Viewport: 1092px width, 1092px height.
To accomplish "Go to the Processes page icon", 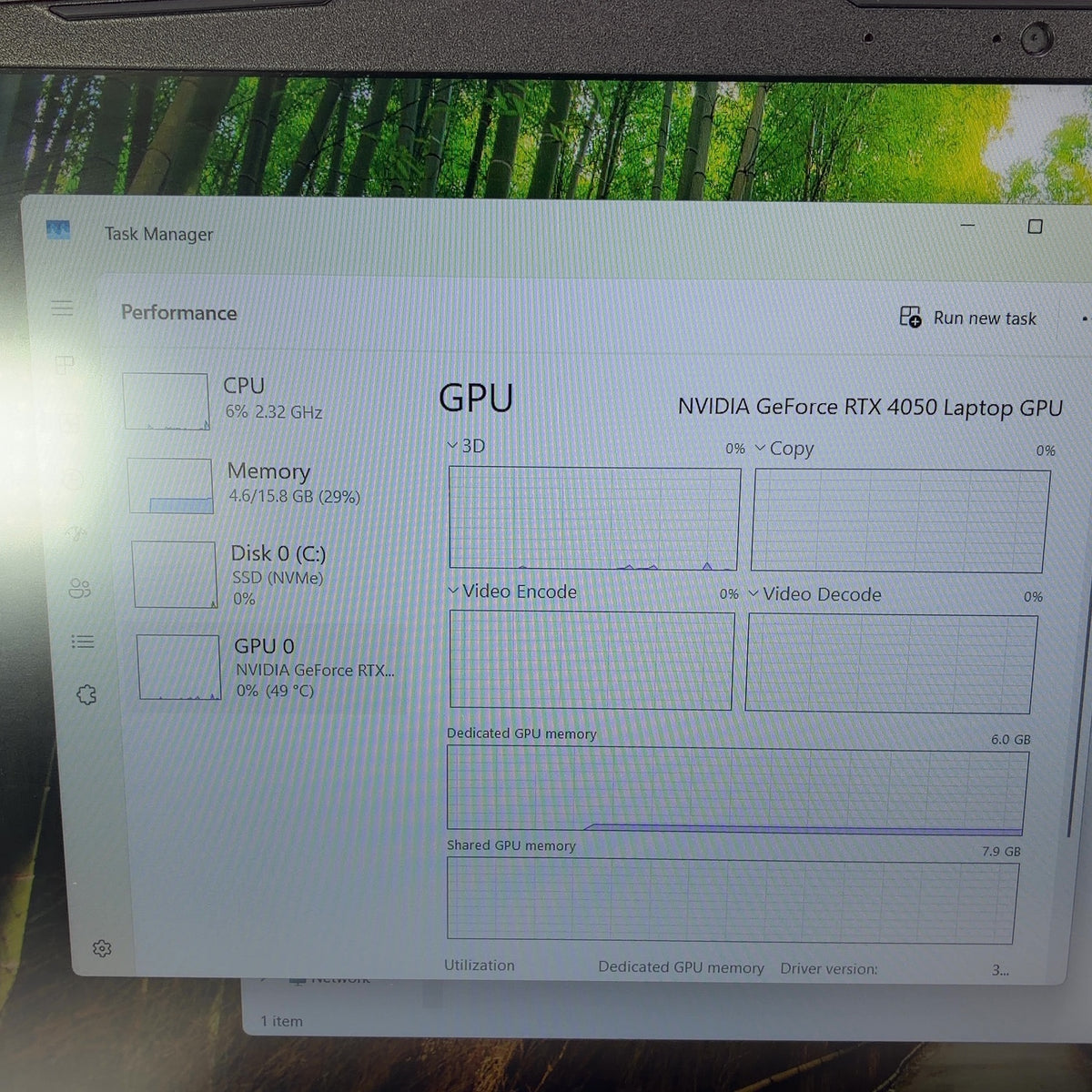I will point(65,365).
